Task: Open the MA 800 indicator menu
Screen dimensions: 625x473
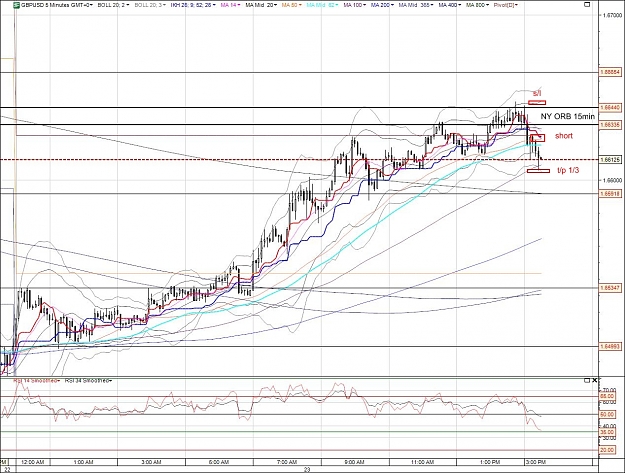Action: [x=478, y=5]
